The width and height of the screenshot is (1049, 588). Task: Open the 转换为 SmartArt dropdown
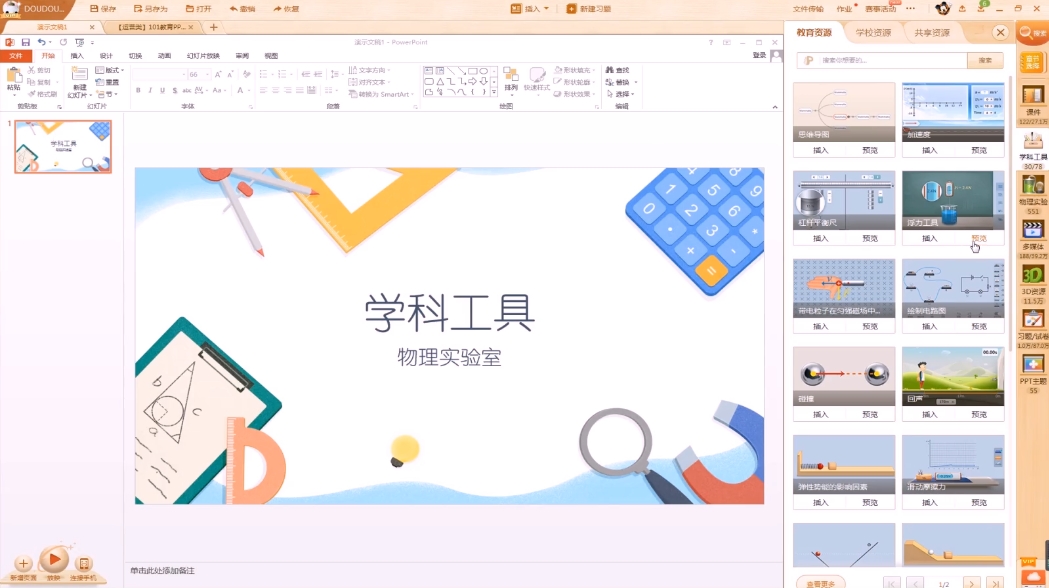point(381,94)
